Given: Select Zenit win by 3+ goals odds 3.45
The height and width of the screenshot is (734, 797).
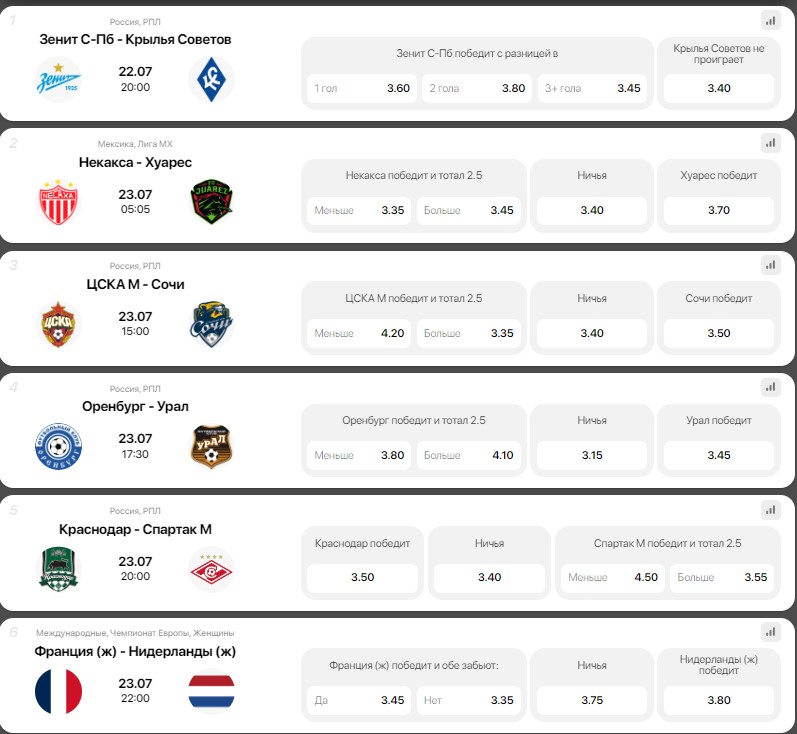Looking at the screenshot, I should pos(591,88).
